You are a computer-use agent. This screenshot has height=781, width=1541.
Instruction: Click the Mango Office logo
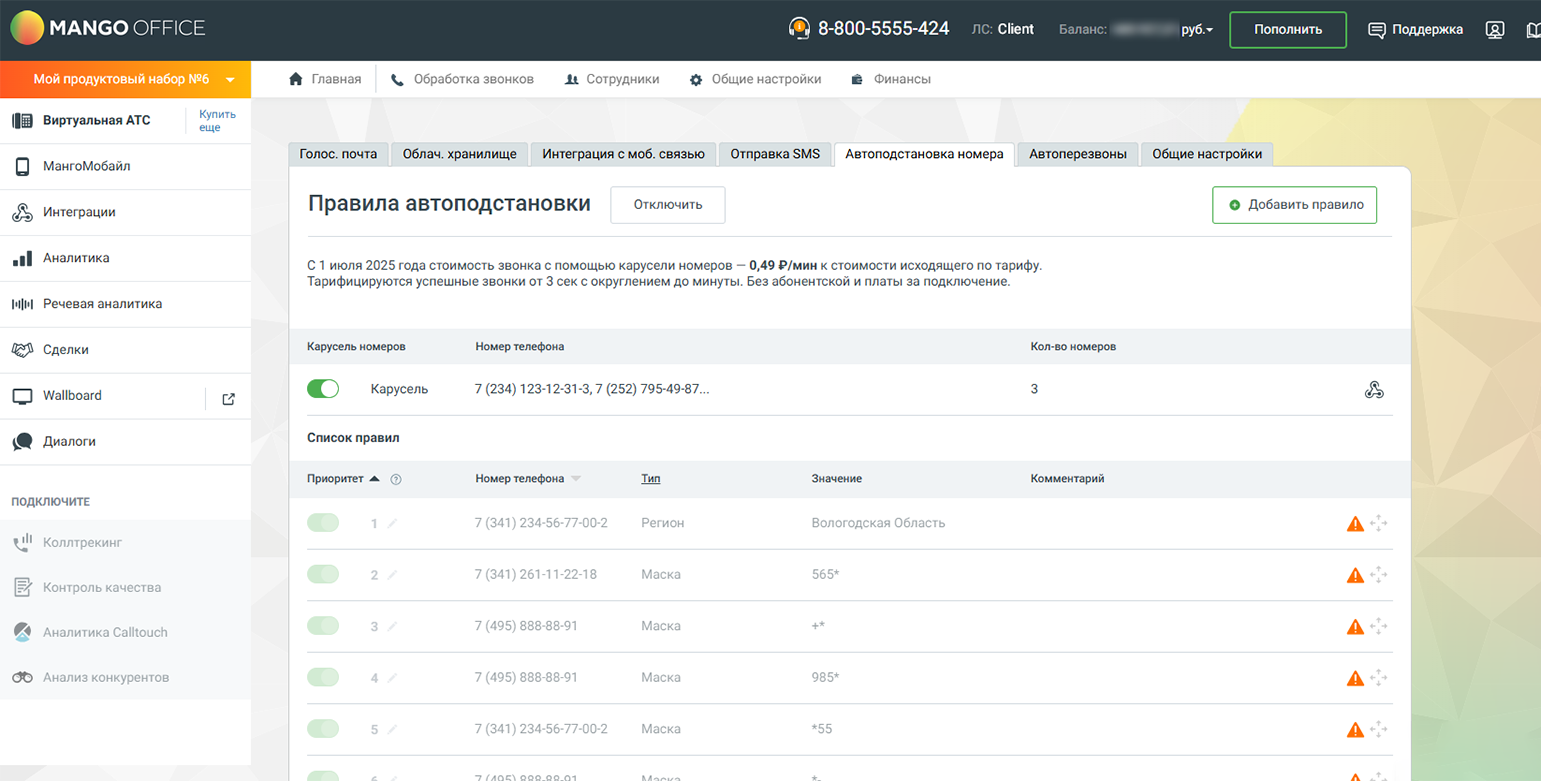point(107,28)
